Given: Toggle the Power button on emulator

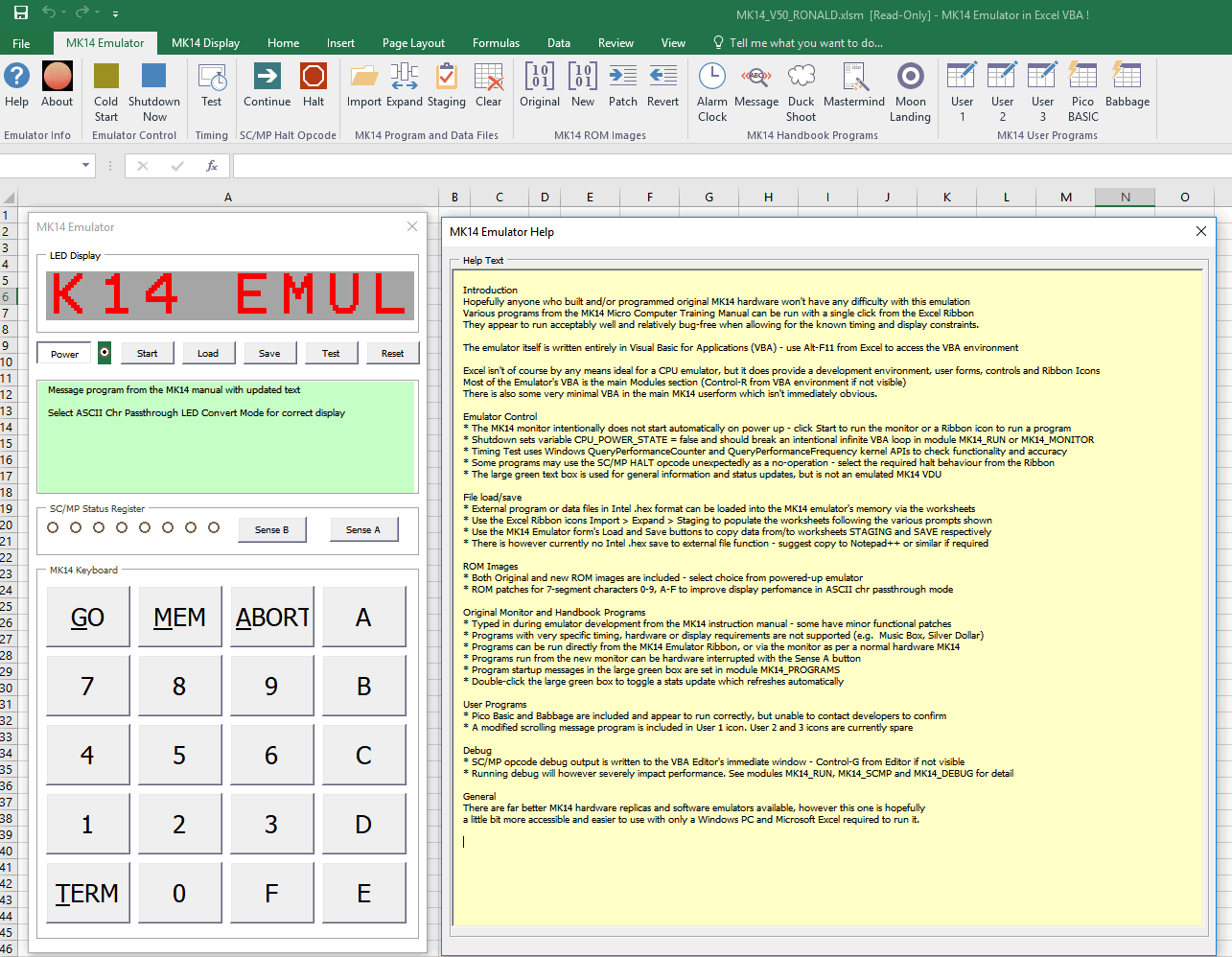Looking at the screenshot, I should pyautogui.click(x=64, y=354).
